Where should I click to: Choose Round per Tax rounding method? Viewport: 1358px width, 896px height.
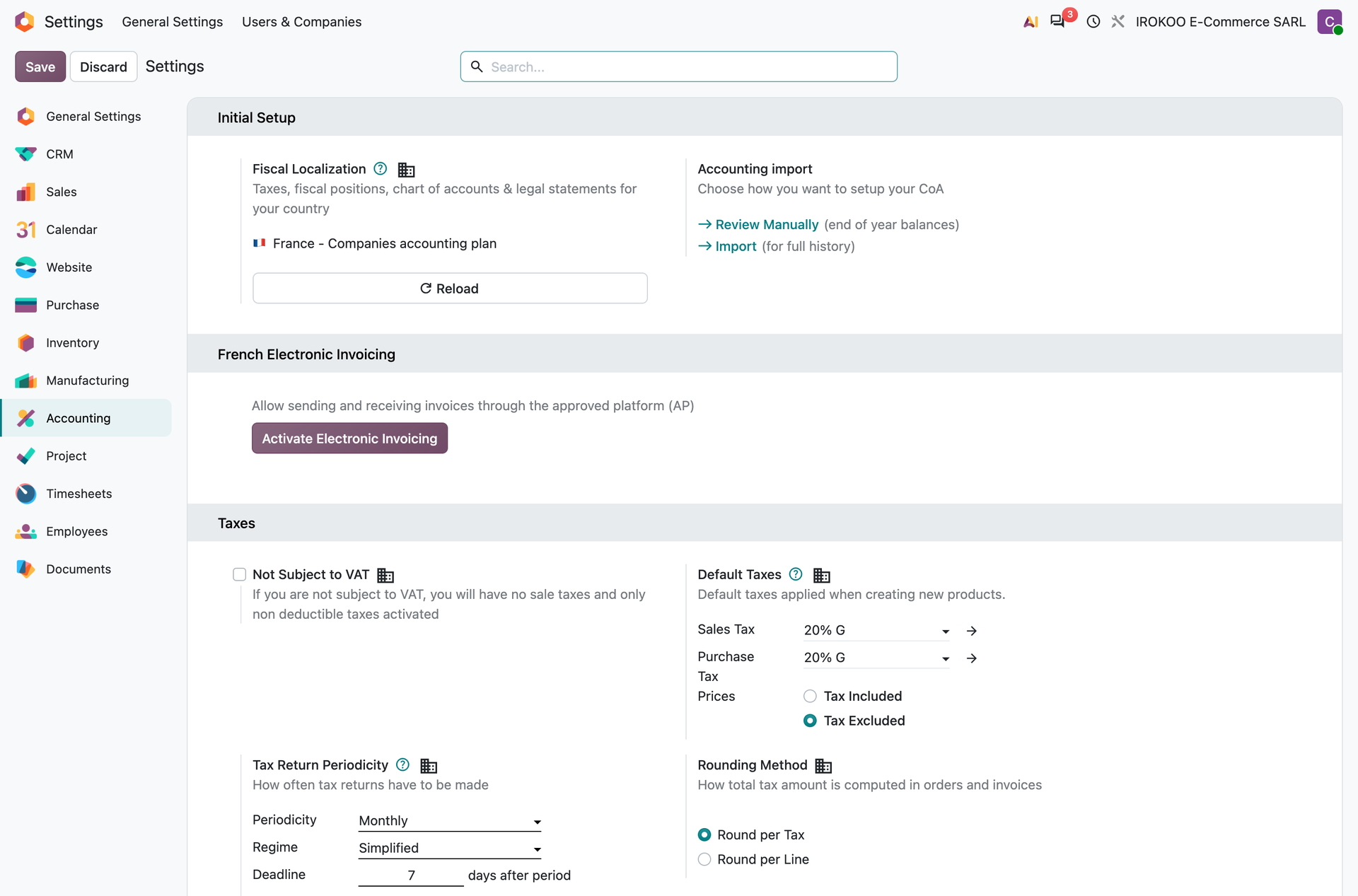(x=704, y=834)
